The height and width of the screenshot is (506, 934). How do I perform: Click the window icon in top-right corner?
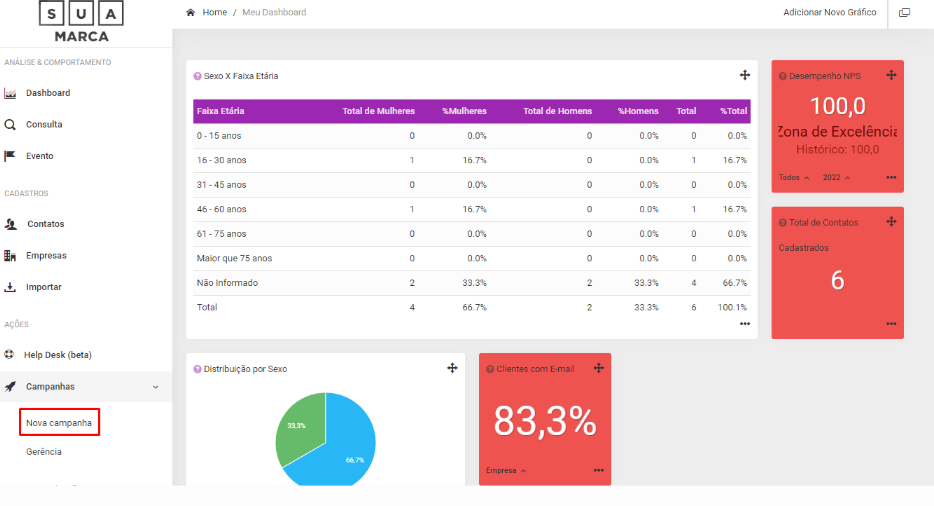pos(904,13)
